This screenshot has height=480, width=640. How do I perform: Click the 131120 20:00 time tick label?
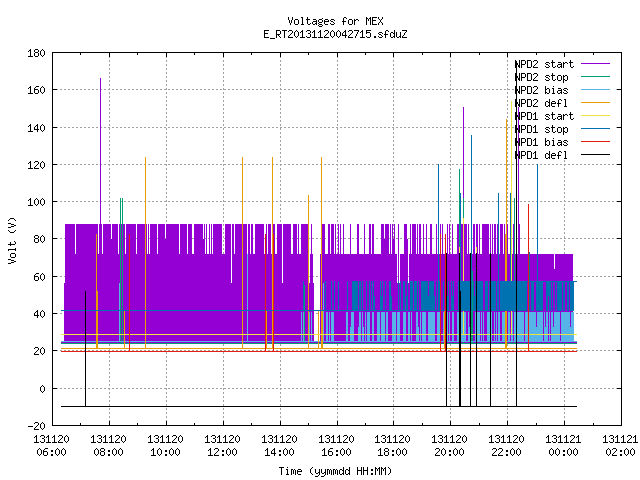[449, 446]
